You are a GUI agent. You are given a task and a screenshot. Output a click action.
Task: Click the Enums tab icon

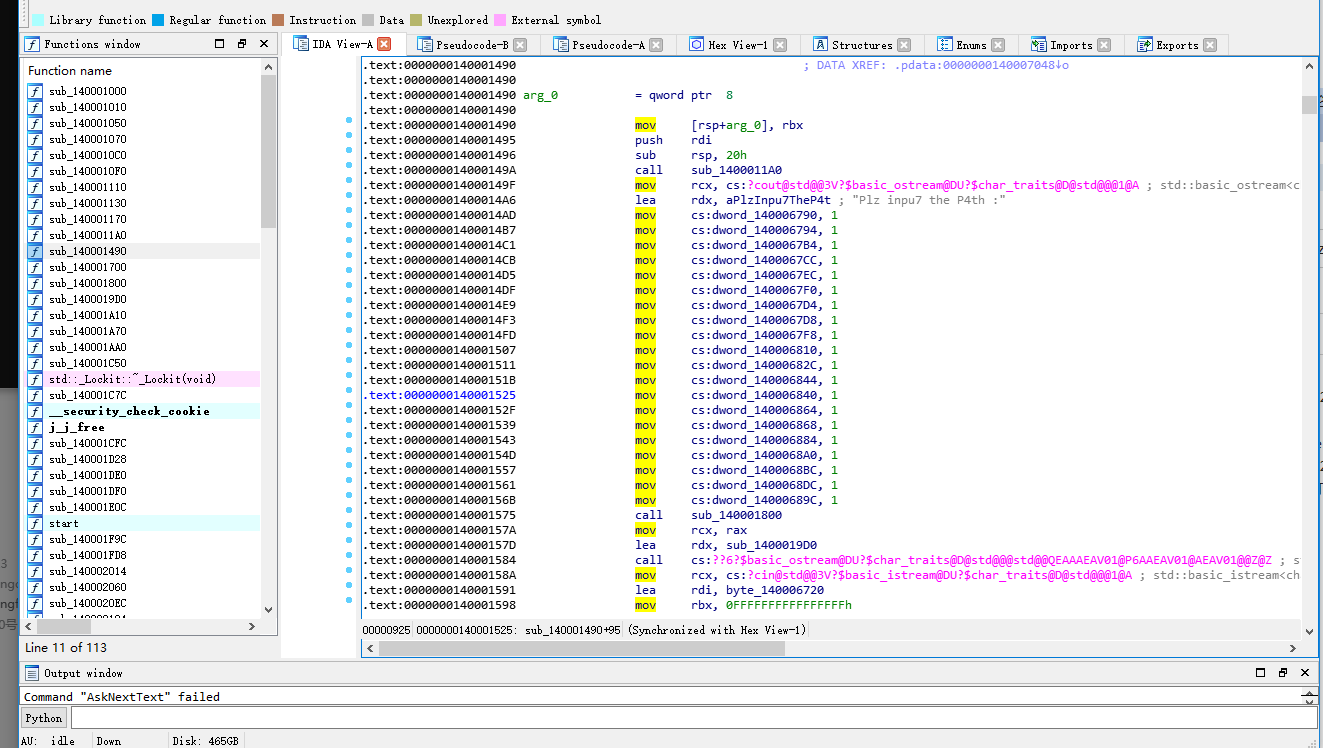tap(945, 45)
